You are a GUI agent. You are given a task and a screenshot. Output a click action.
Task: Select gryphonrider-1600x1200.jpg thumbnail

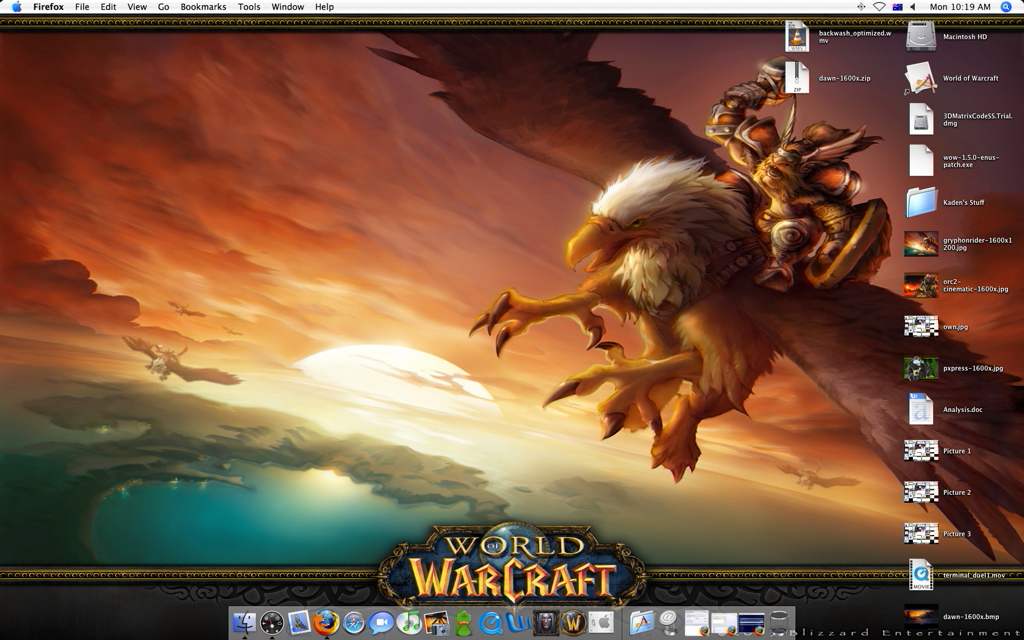tap(921, 244)
